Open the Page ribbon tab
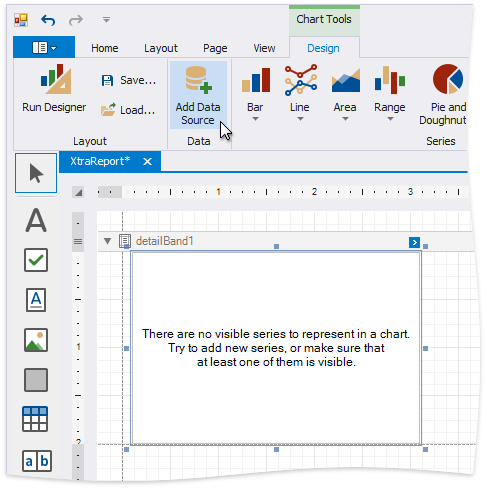 pos(215,48)
